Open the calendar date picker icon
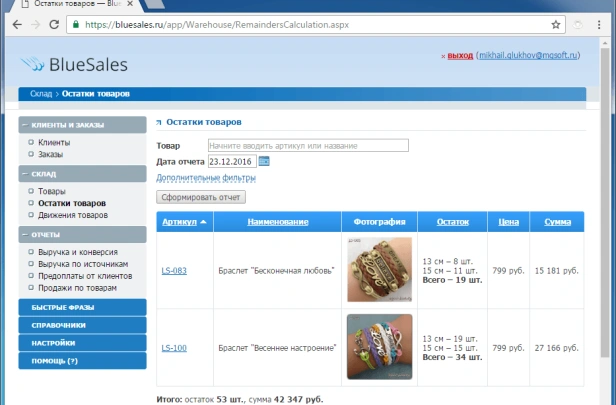 point(264,161)
